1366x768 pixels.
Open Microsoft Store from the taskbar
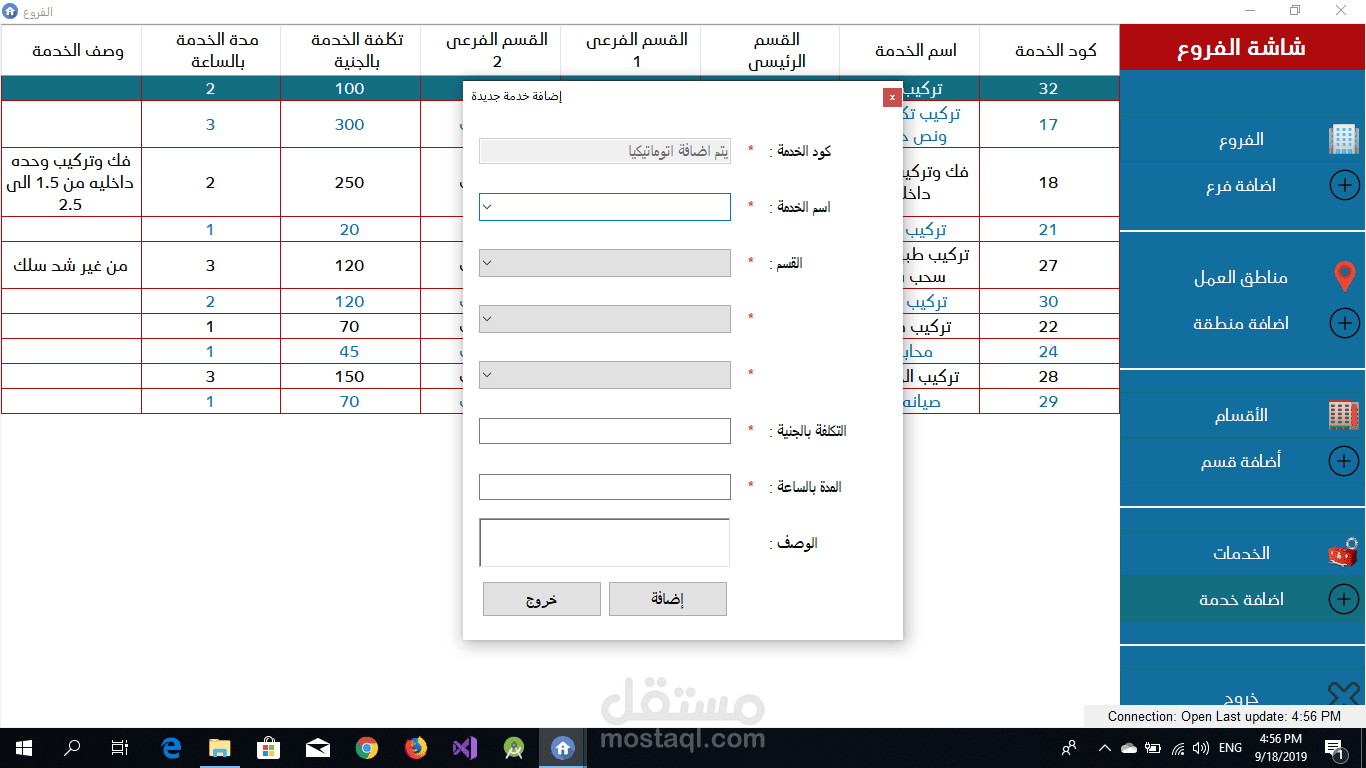click(268, 747)
